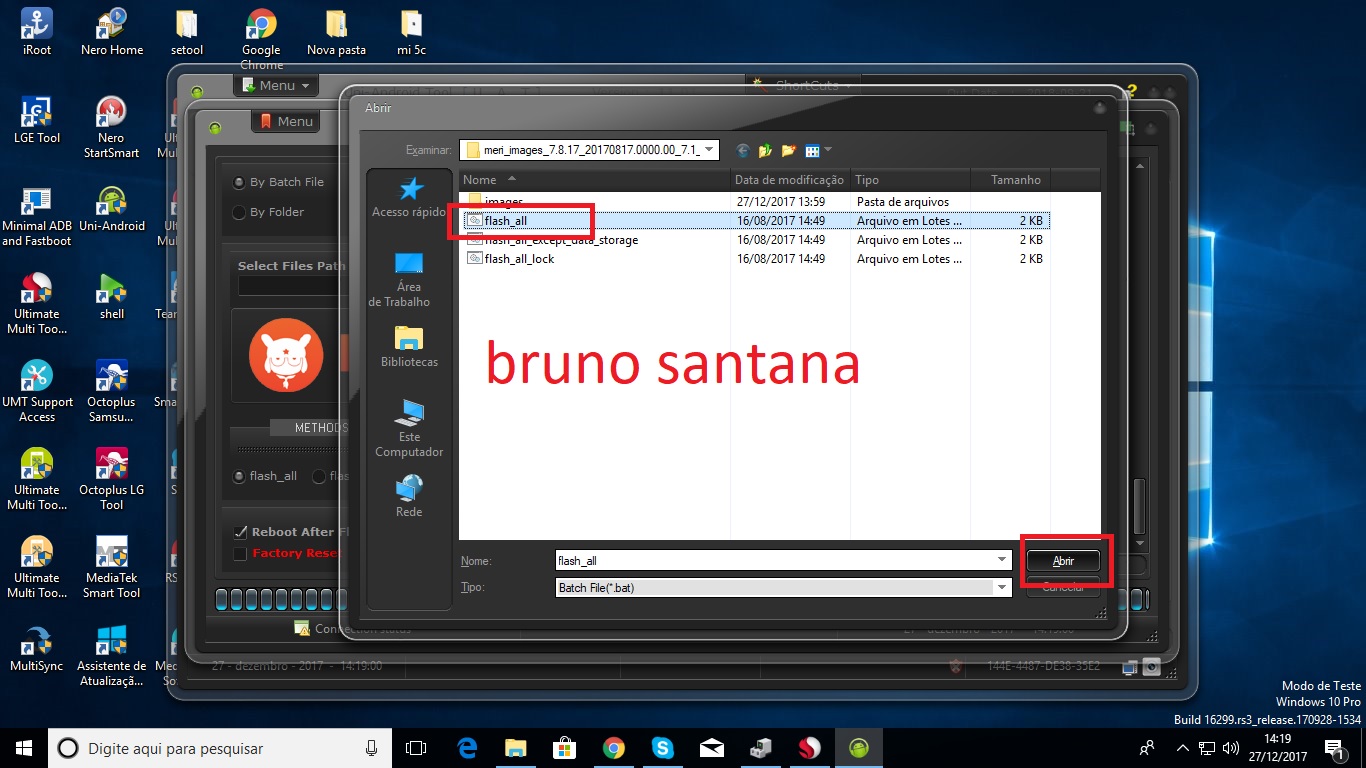Open Bibliotecas in dialog sidebar
The width and height of the screenshot is (1366, 768).
pyautogui.click(x=409, y=346)
